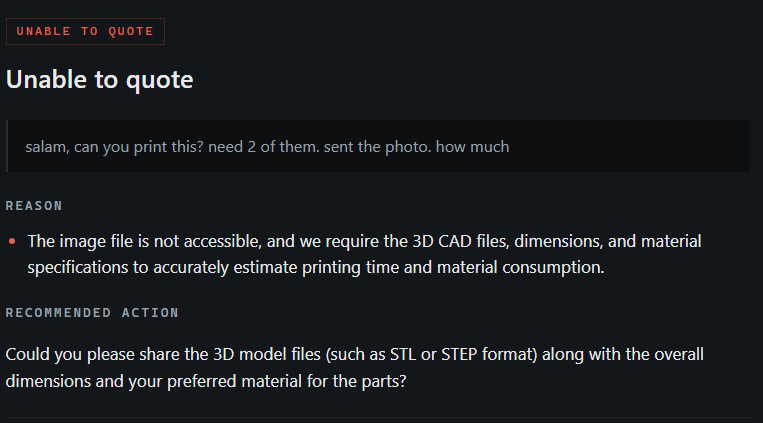This screenshot has height=423, width=763.
Task: Click the red UNABLE TO QUOTE badge
Action: coord(85,32)
